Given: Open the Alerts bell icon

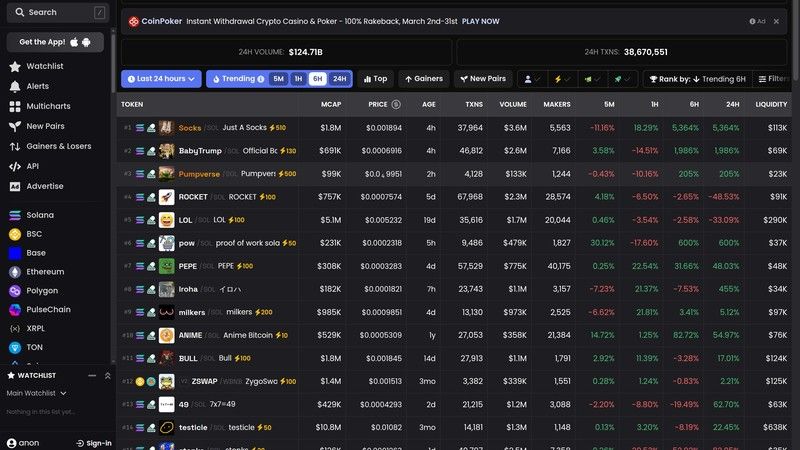Looking at the screenshot, I should [x=15, y=86].
